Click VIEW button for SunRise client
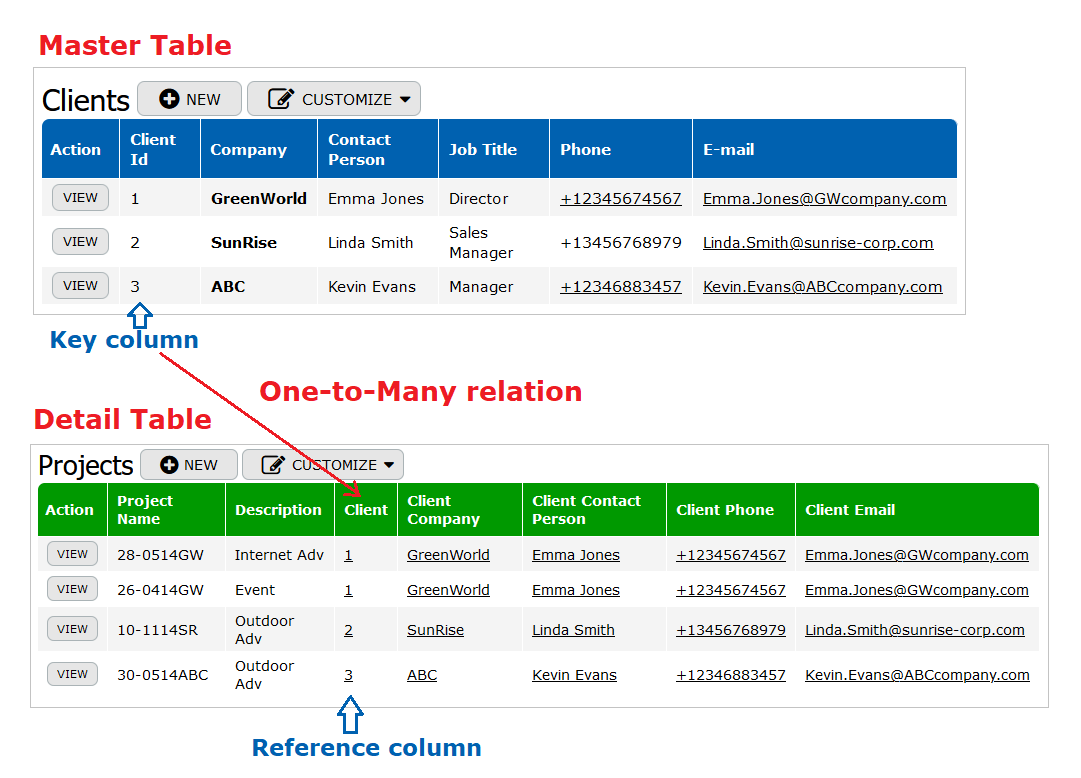Image resolution: width=1081 pixels, height=778 pixels. tap(80, 242)
